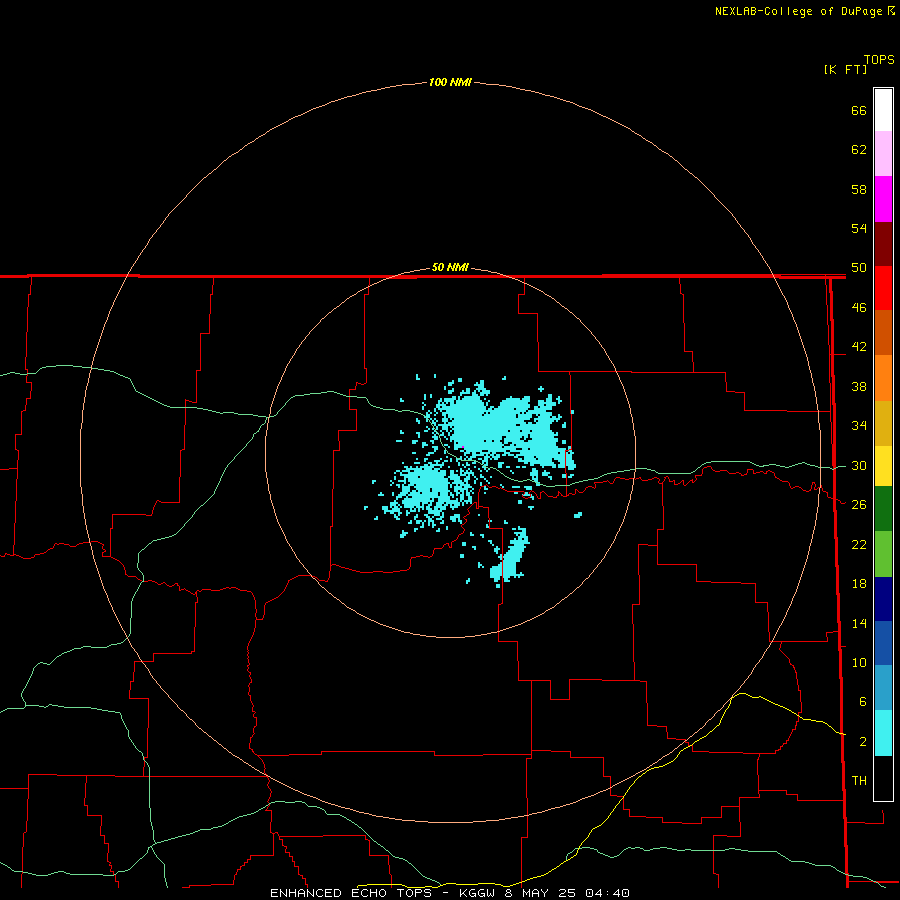Click the '8 MAY 25' date text
Viewport: 900px width, 900px height.
click(x=541, y=893)
